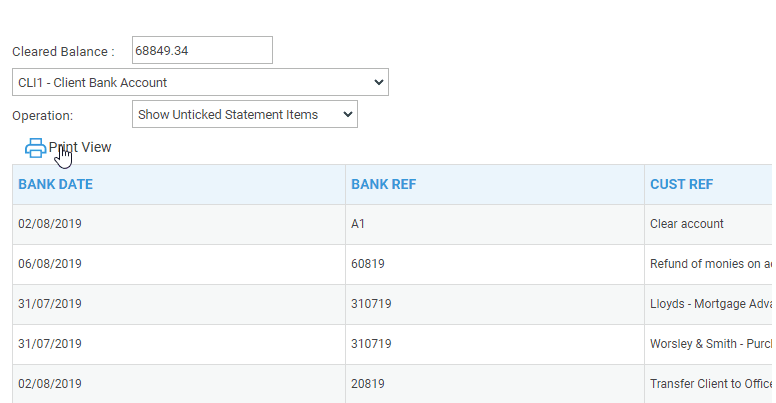Image resolution: width=776 pixels, height=403 pixels.
Task: Select the bank date in the A1 row
Action: tap(50, 224)
